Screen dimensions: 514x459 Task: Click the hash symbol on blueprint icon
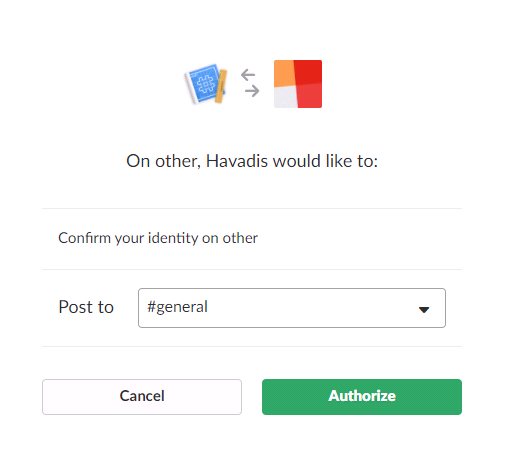click(206, 84)
